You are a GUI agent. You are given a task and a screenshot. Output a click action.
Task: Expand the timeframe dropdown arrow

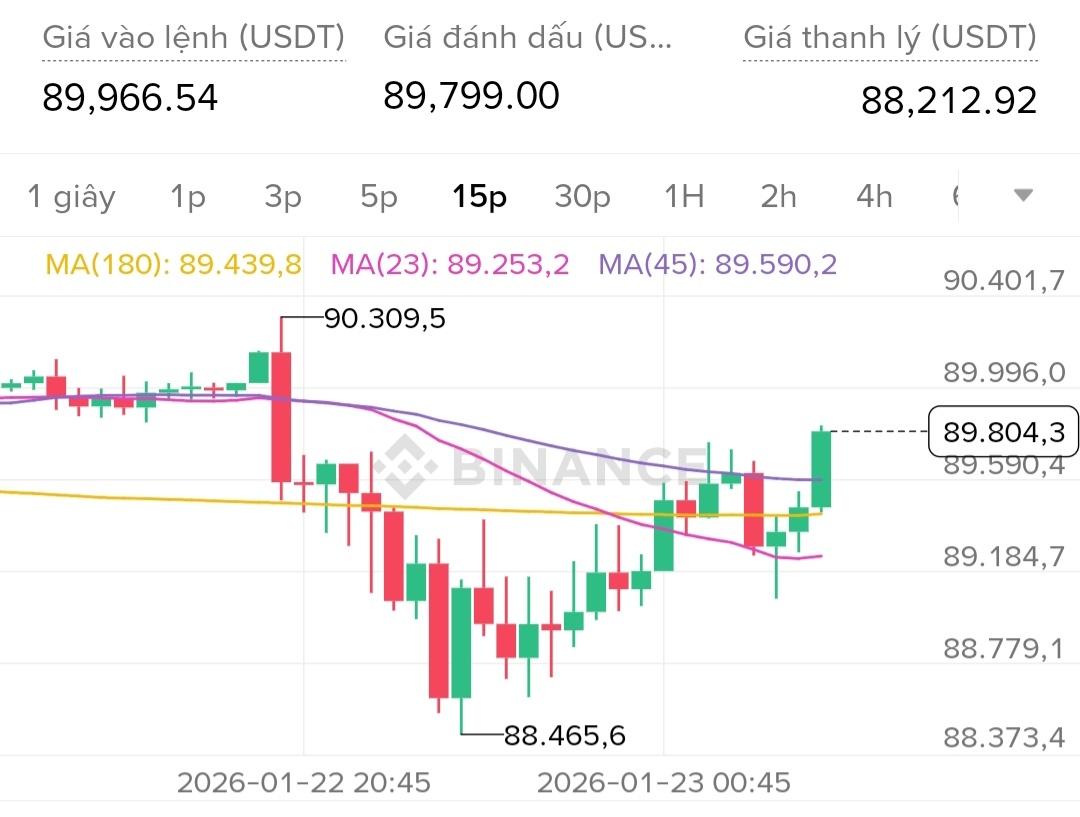click(x=1023, y=195)
